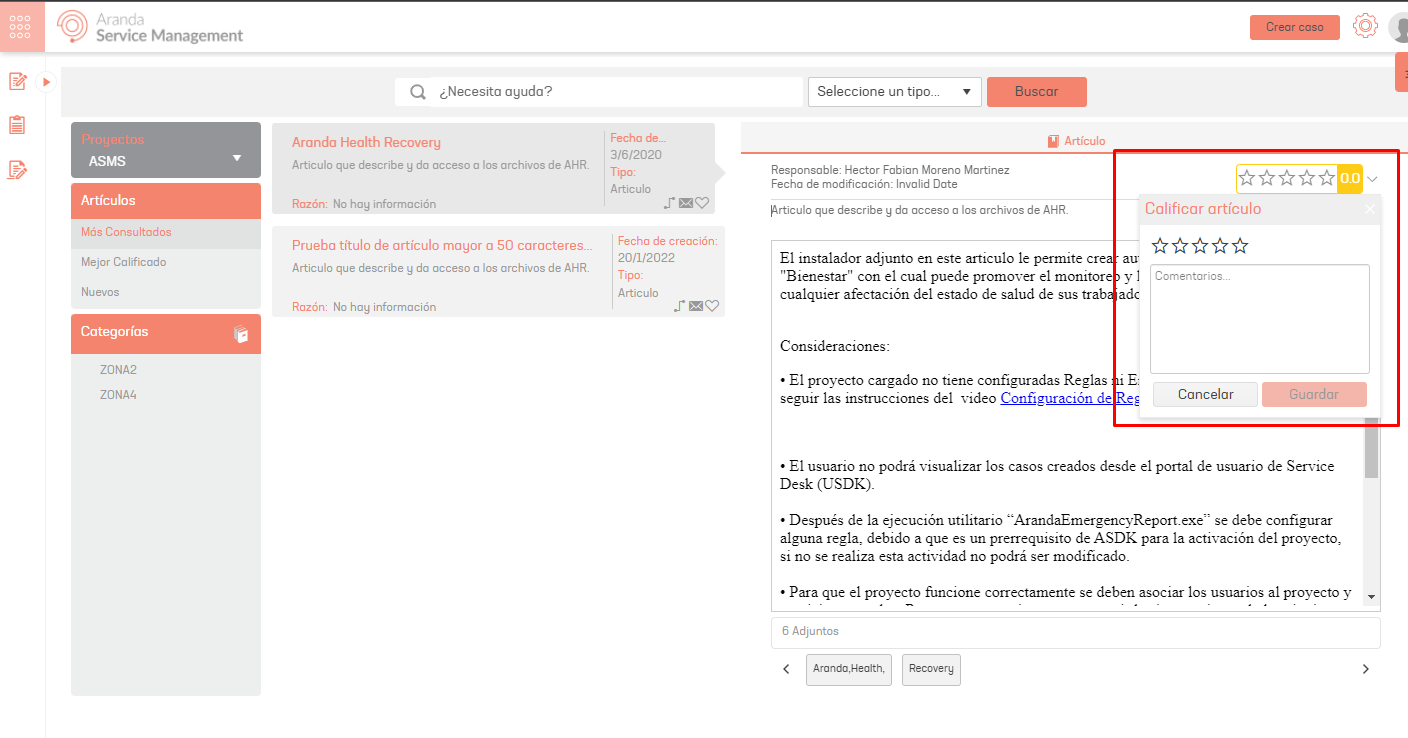The image size is (1408, 738).
Task: Open the 'Nuevos' articles filter
Action: pyautogui.click(x=100, y=292)
